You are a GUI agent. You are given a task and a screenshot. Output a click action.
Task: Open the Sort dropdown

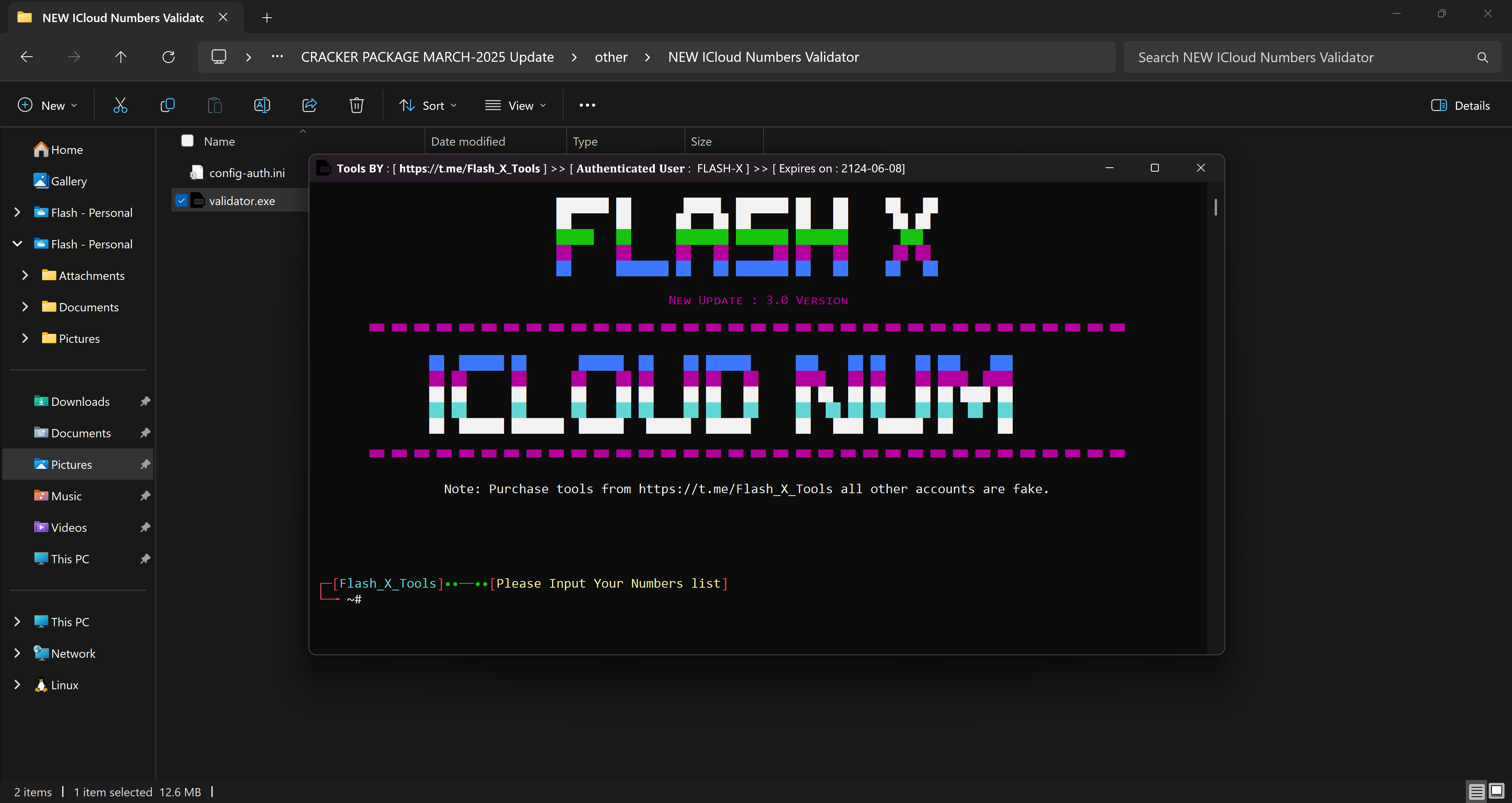(x=428, y=105)
